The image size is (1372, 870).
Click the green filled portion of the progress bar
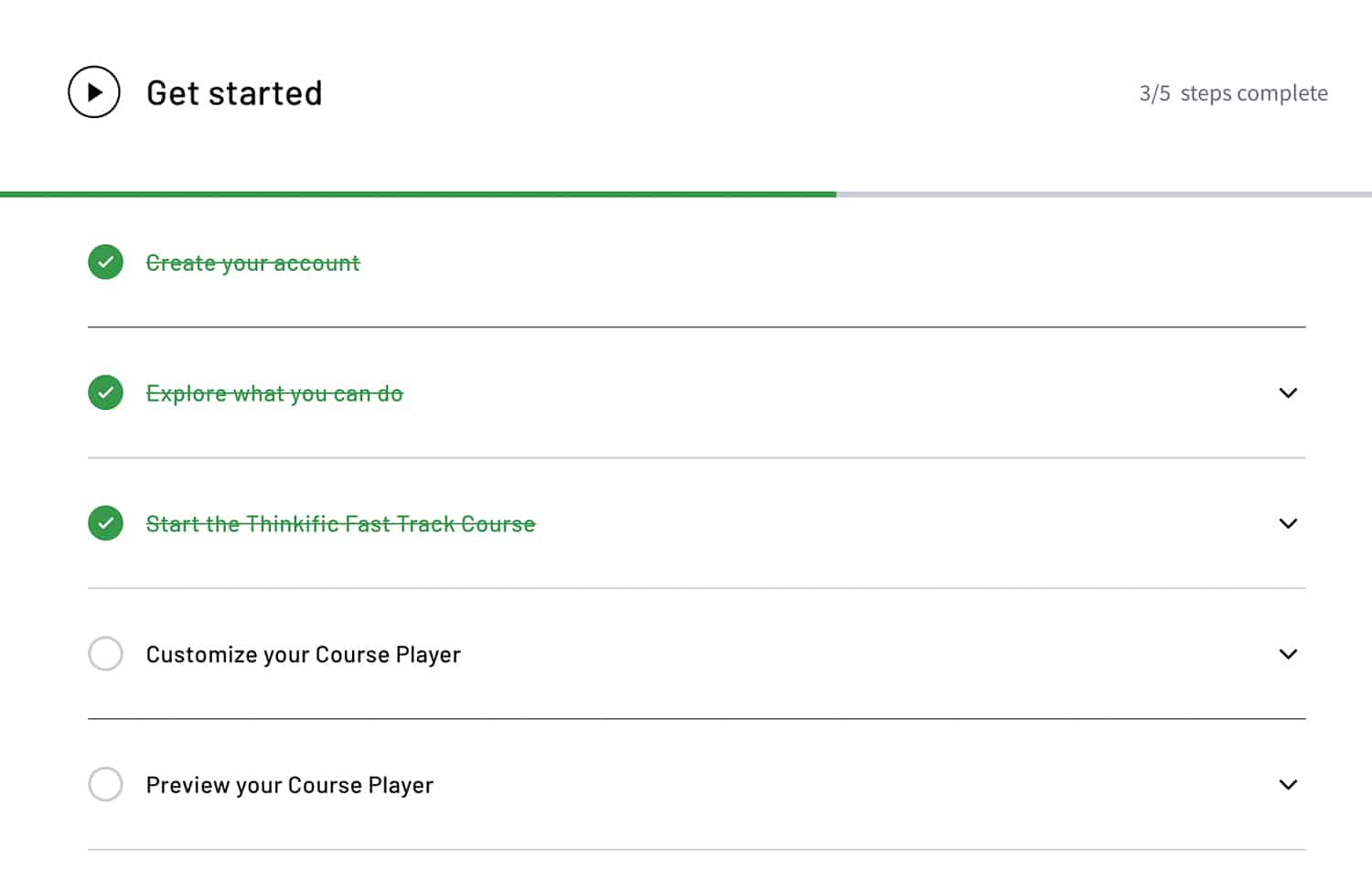coord(418,194)
